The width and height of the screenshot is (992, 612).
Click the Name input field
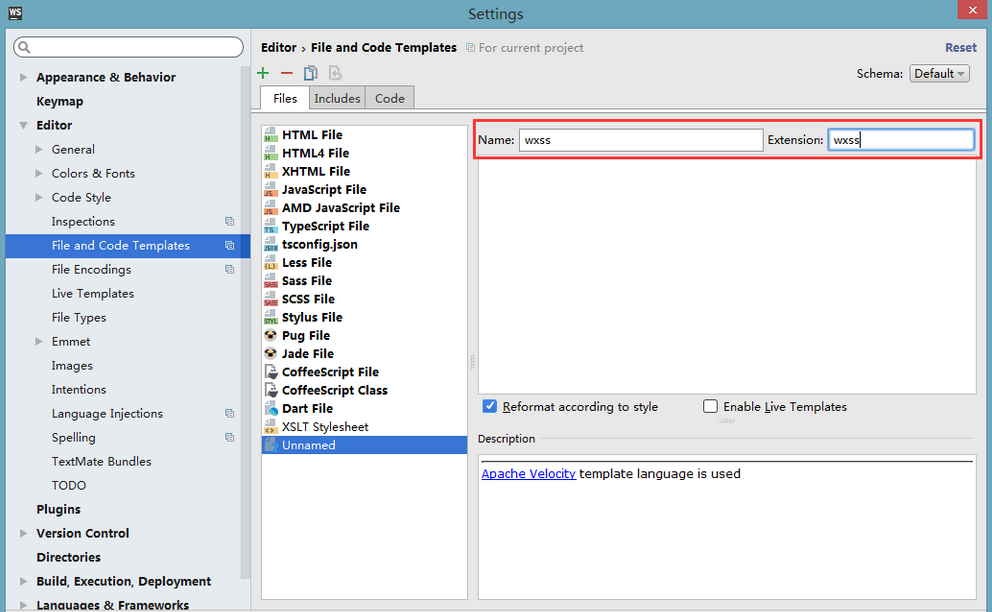coord(641,140)
